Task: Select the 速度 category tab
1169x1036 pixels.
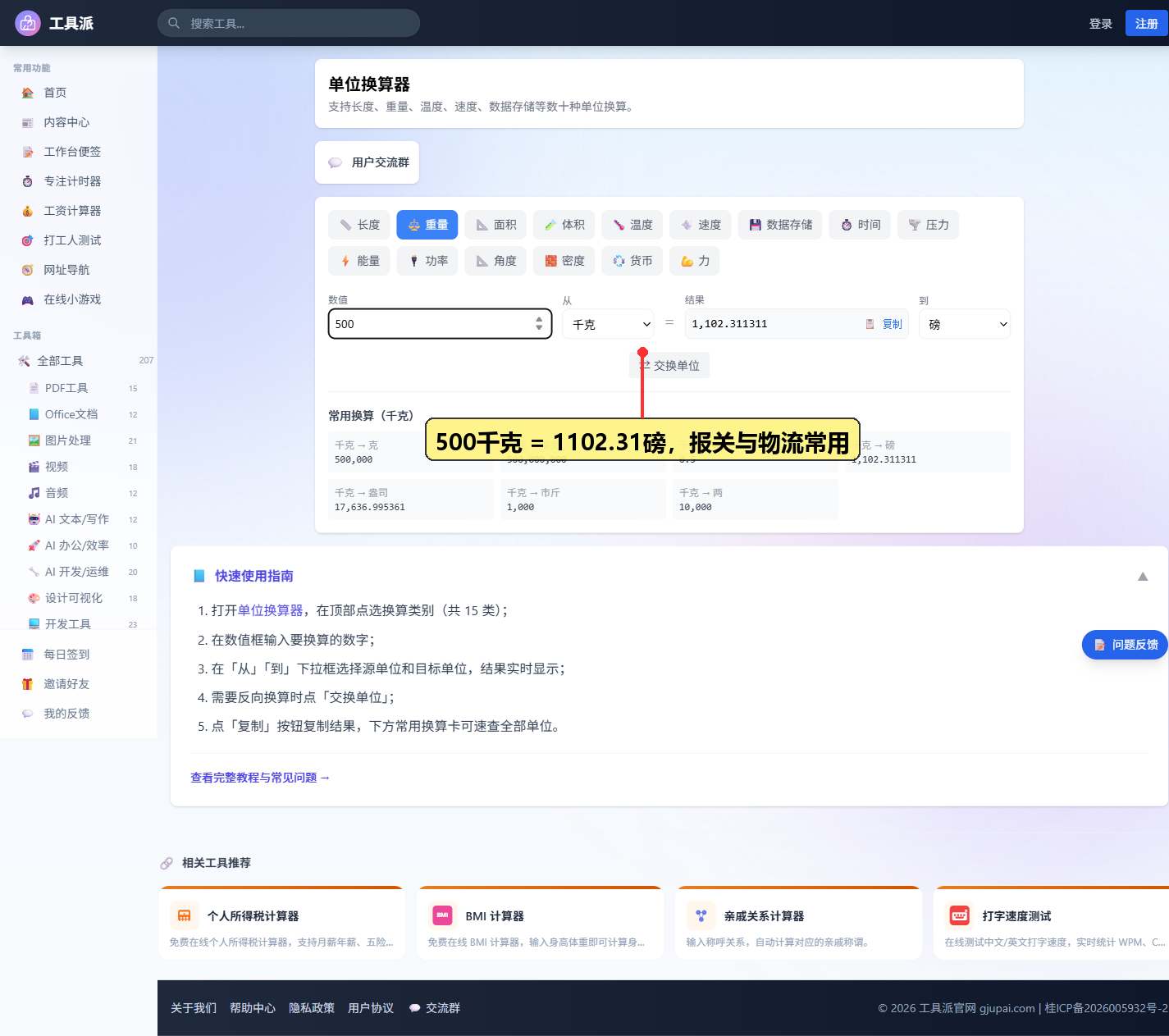Action: (701, 225)
